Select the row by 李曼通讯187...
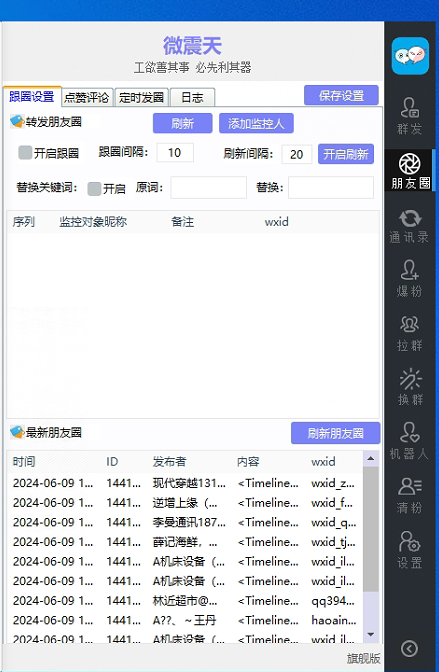439x672 pixels. coord(185,522)
